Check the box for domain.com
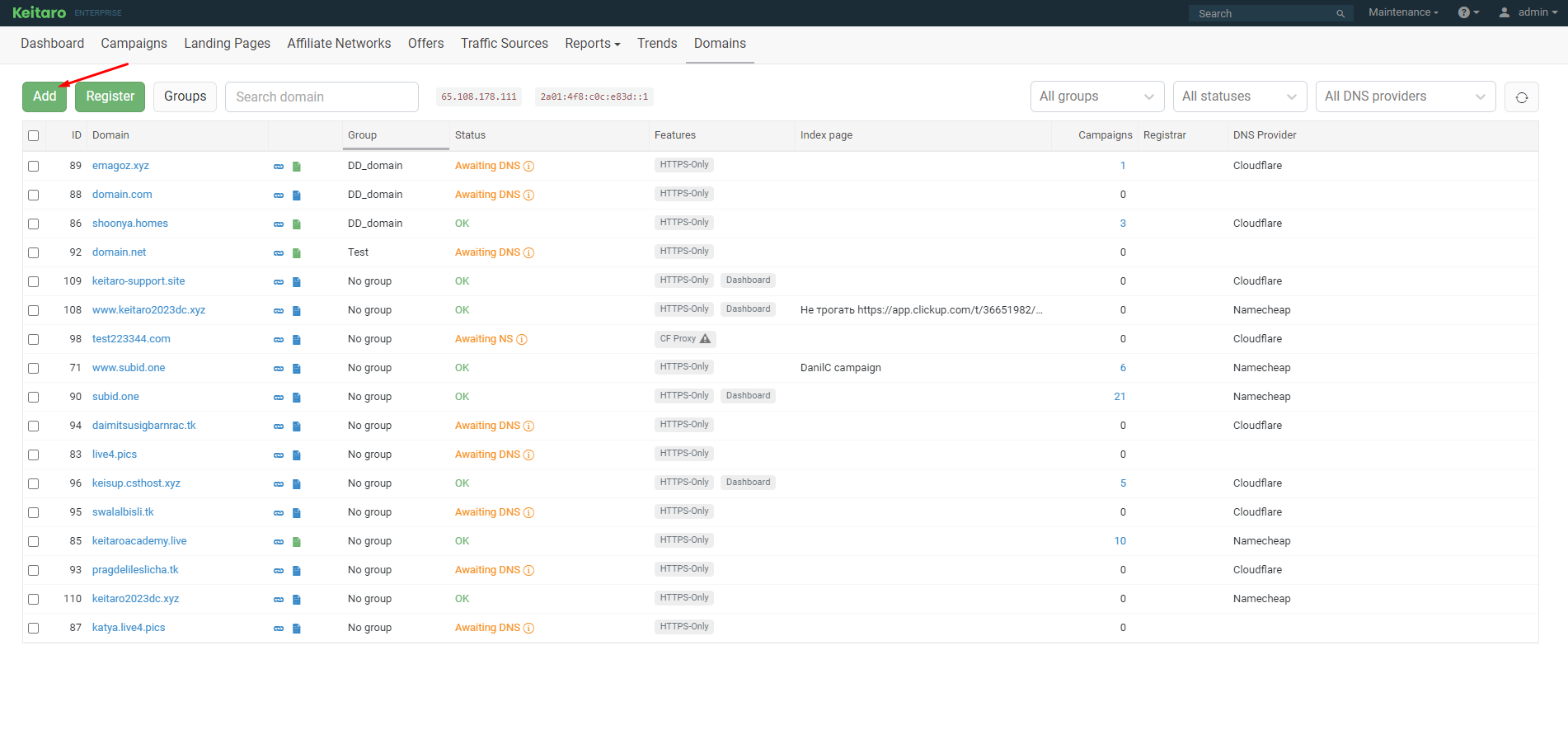Screen dimensions: 1568x735 pos(34,195)
